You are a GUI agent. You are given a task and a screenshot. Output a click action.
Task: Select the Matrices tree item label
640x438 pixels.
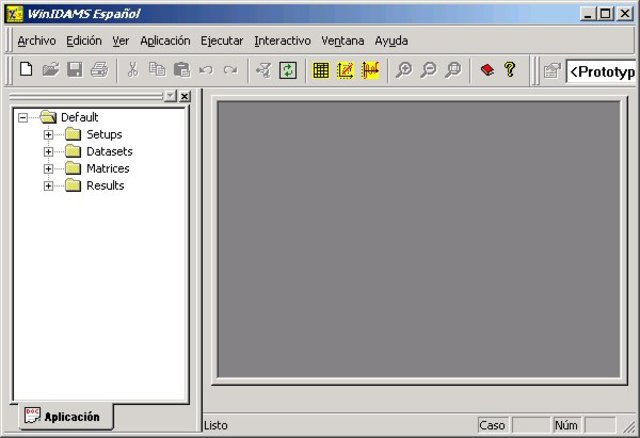tap(108, 169)
